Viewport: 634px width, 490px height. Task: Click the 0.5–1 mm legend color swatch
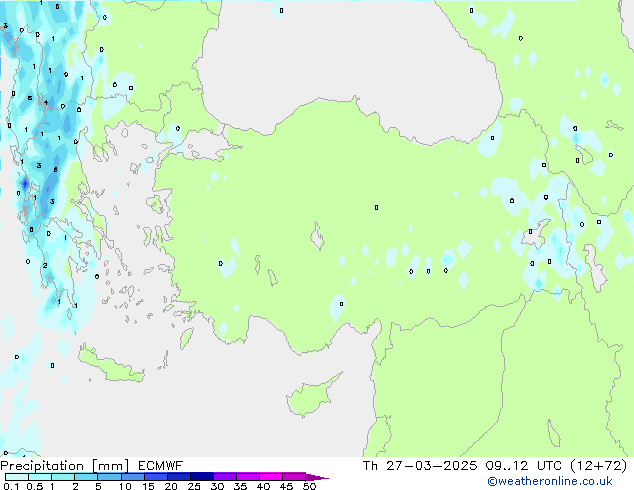point(40,477)
